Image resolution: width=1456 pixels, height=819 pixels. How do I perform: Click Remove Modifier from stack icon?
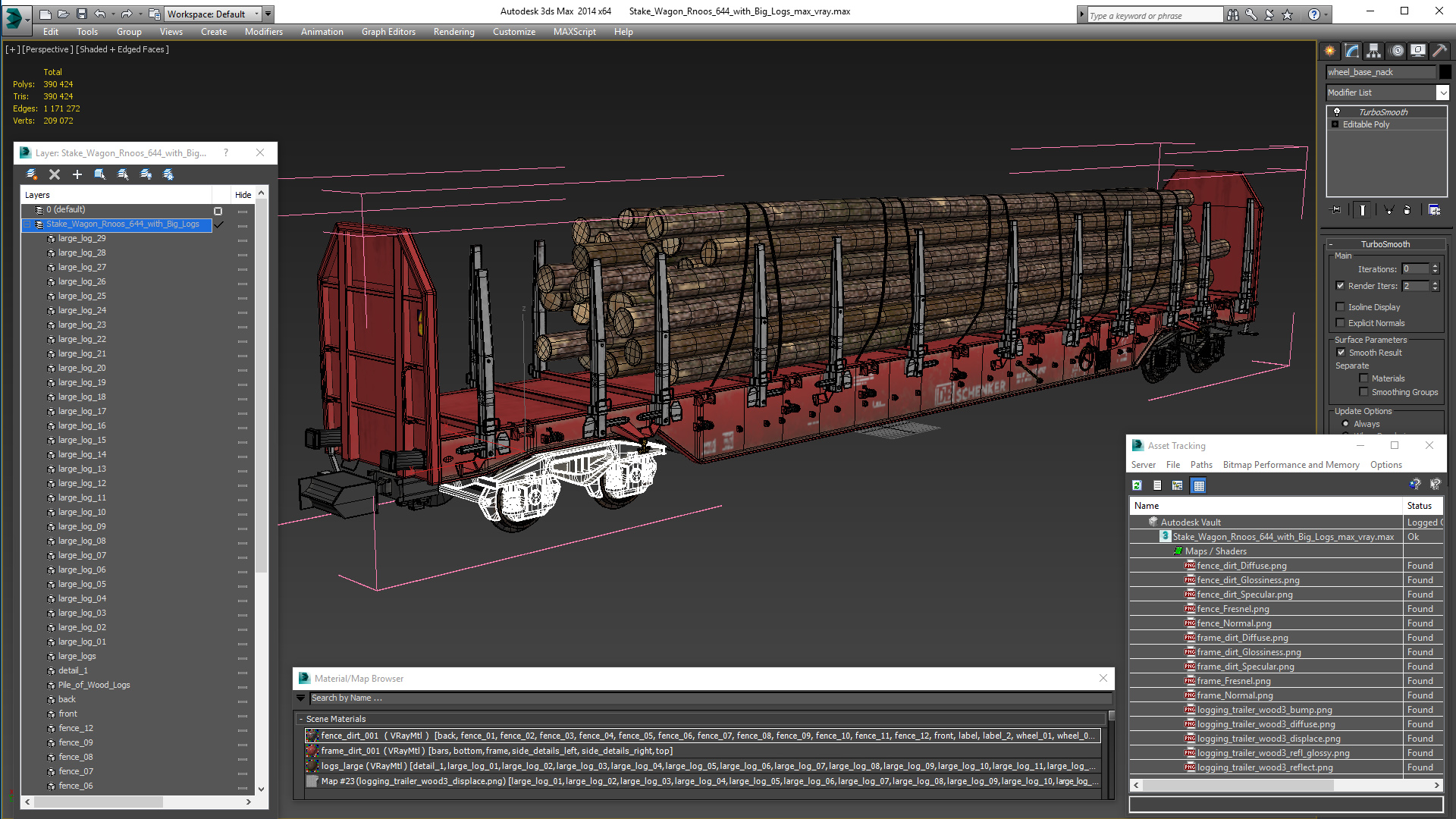[x=1407, y=210]
